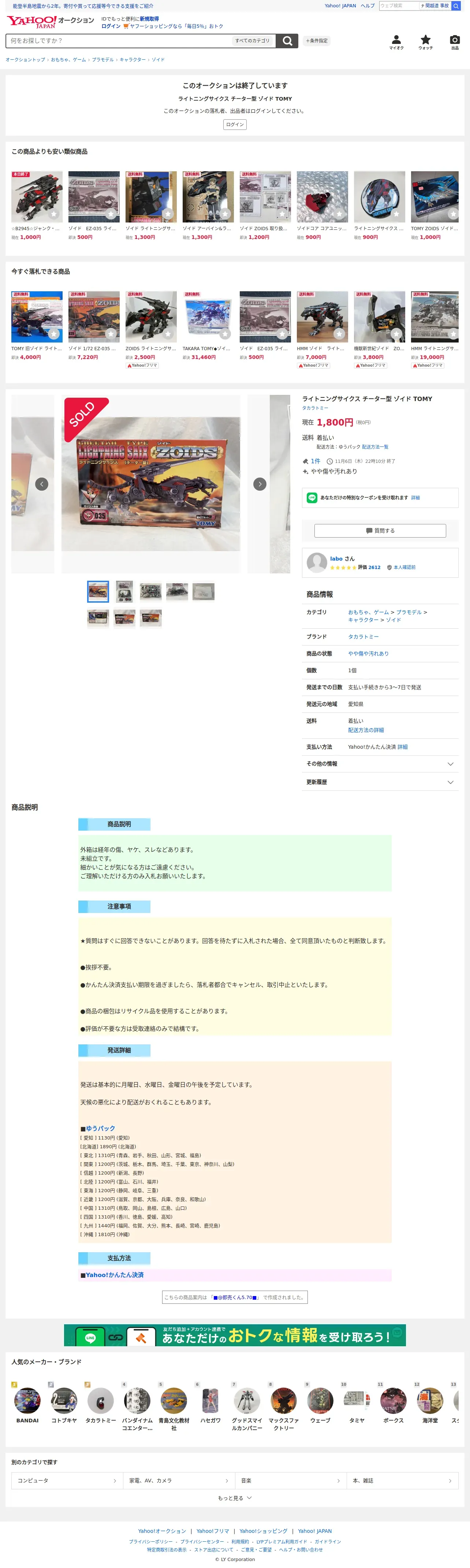Open +条件指定 search conditions
This screenshot has width=470, height=1568.
click(x=317, y=41)
